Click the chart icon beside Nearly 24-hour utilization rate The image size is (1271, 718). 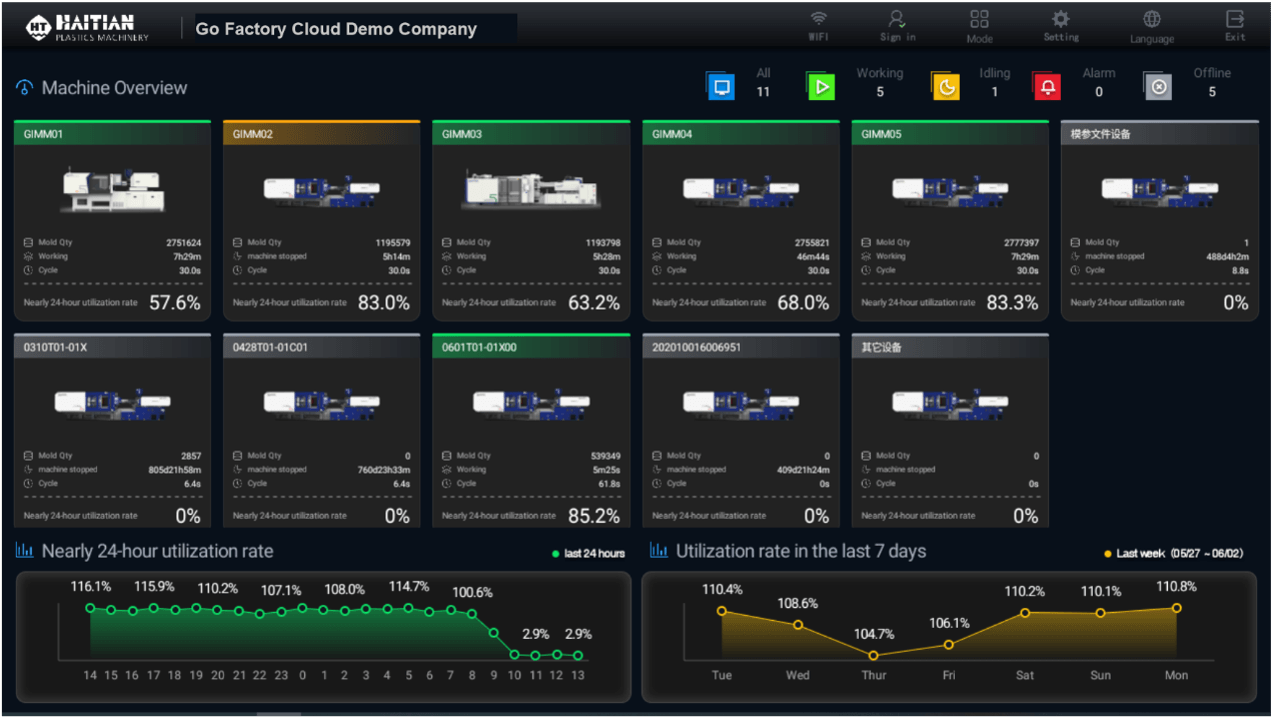[x=27, y=551]
